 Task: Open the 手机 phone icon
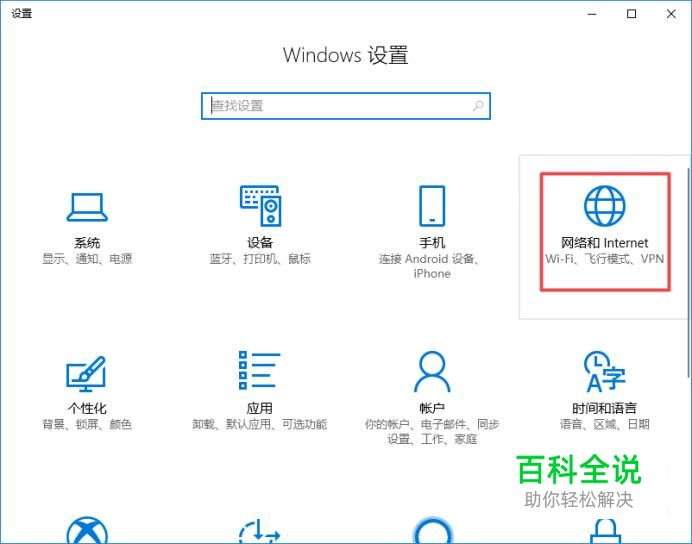(432, 206)
